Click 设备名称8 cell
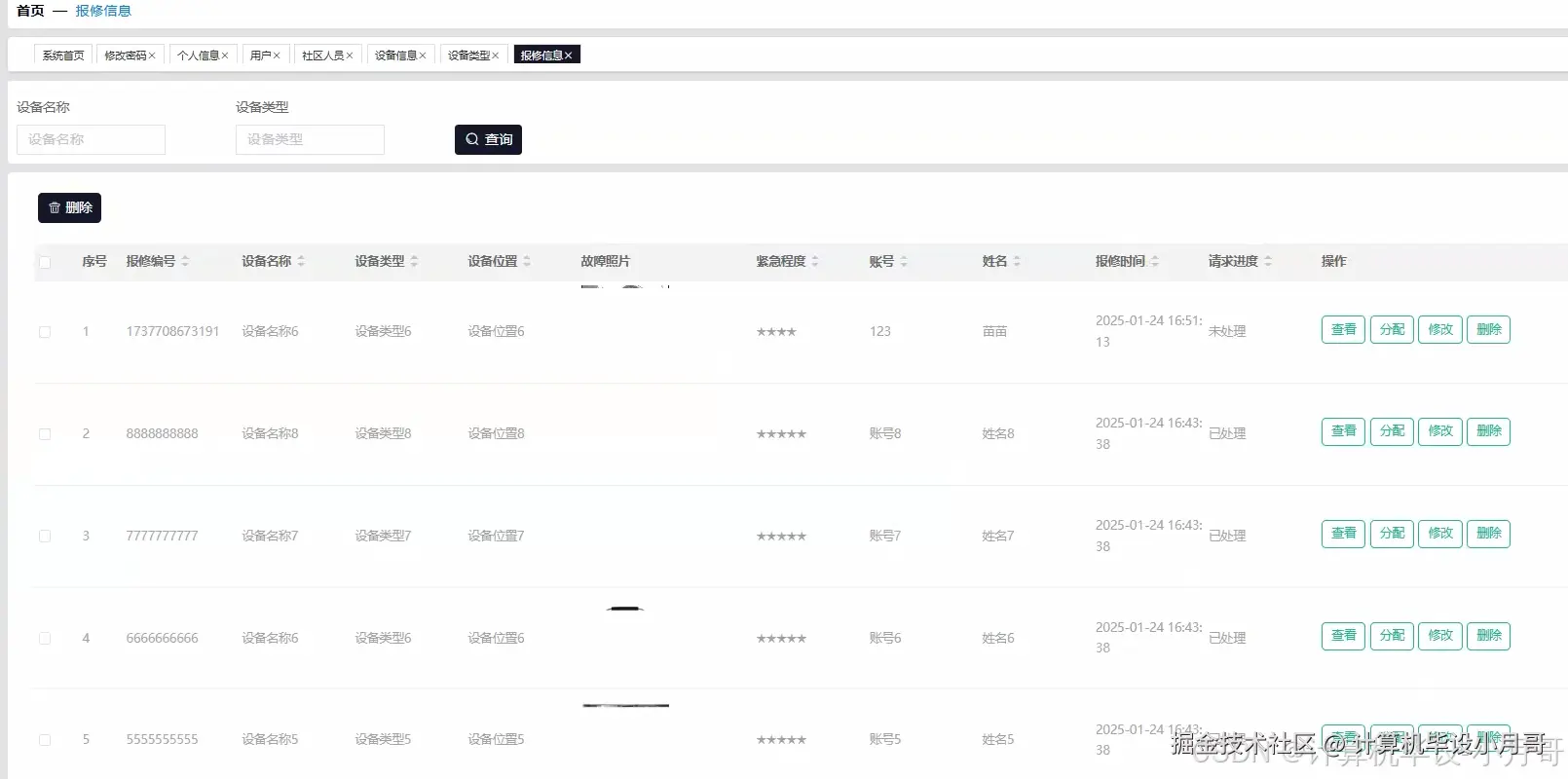 270,433
